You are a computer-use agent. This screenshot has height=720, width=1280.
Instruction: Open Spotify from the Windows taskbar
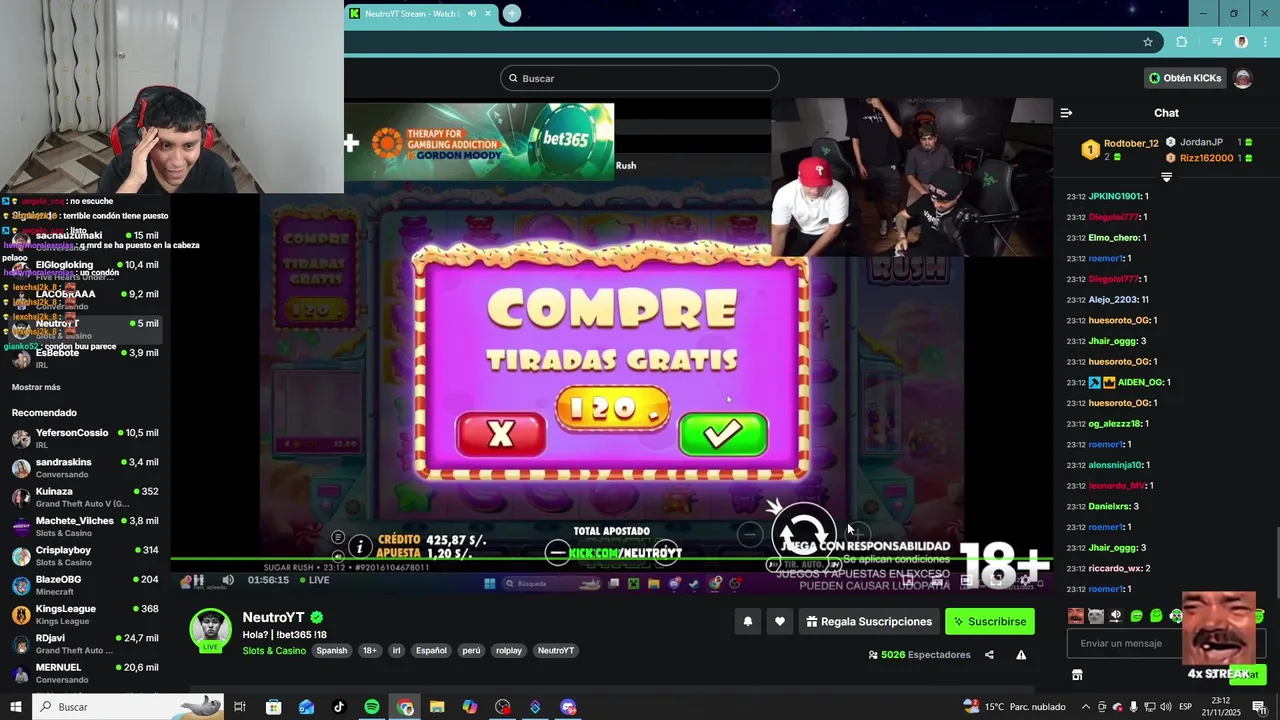click(372, 707)
